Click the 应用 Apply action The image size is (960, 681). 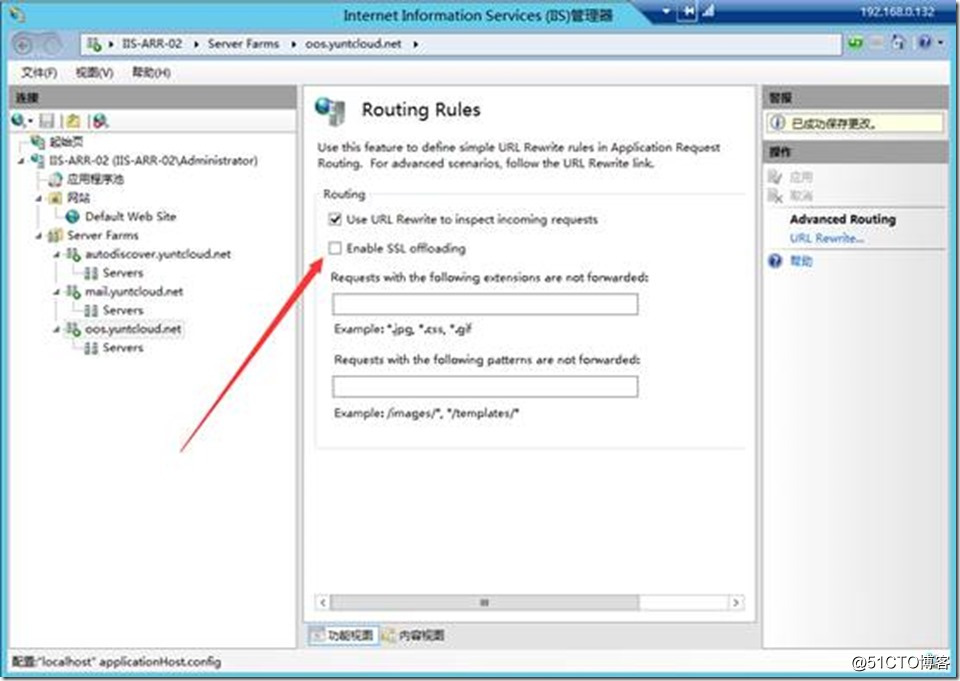point(801,177)
